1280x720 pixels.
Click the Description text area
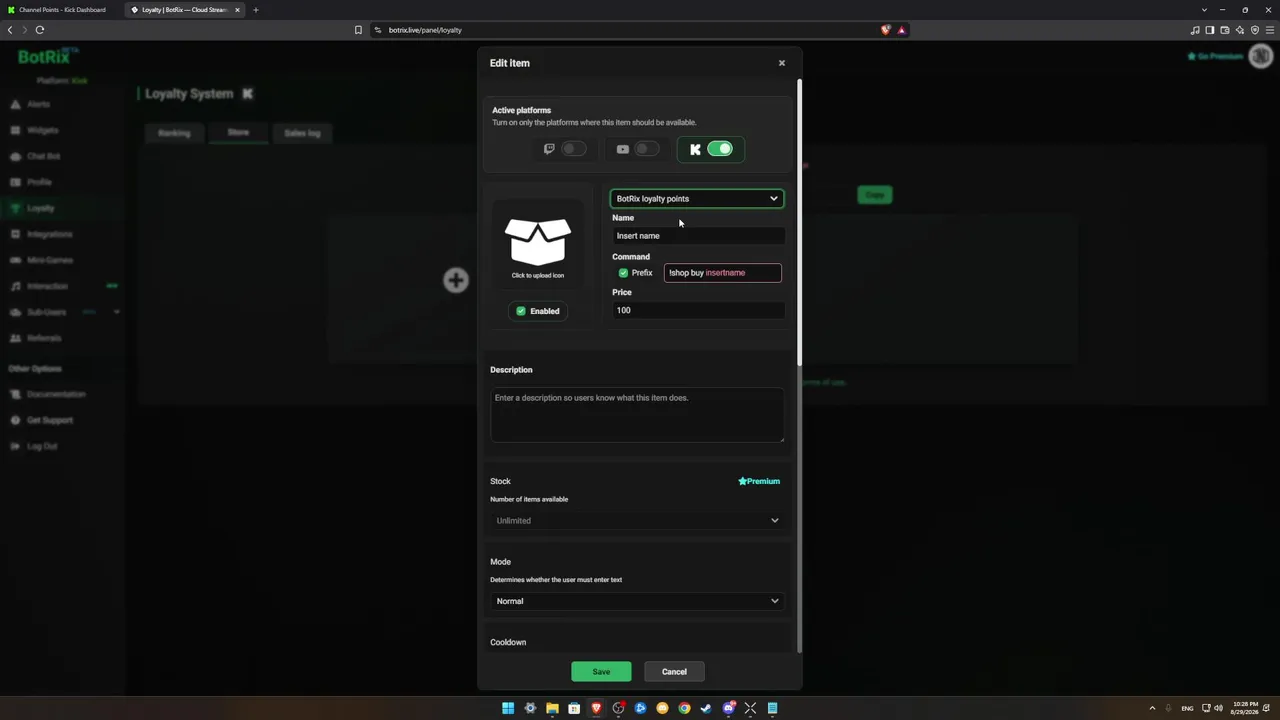(637, 415)
